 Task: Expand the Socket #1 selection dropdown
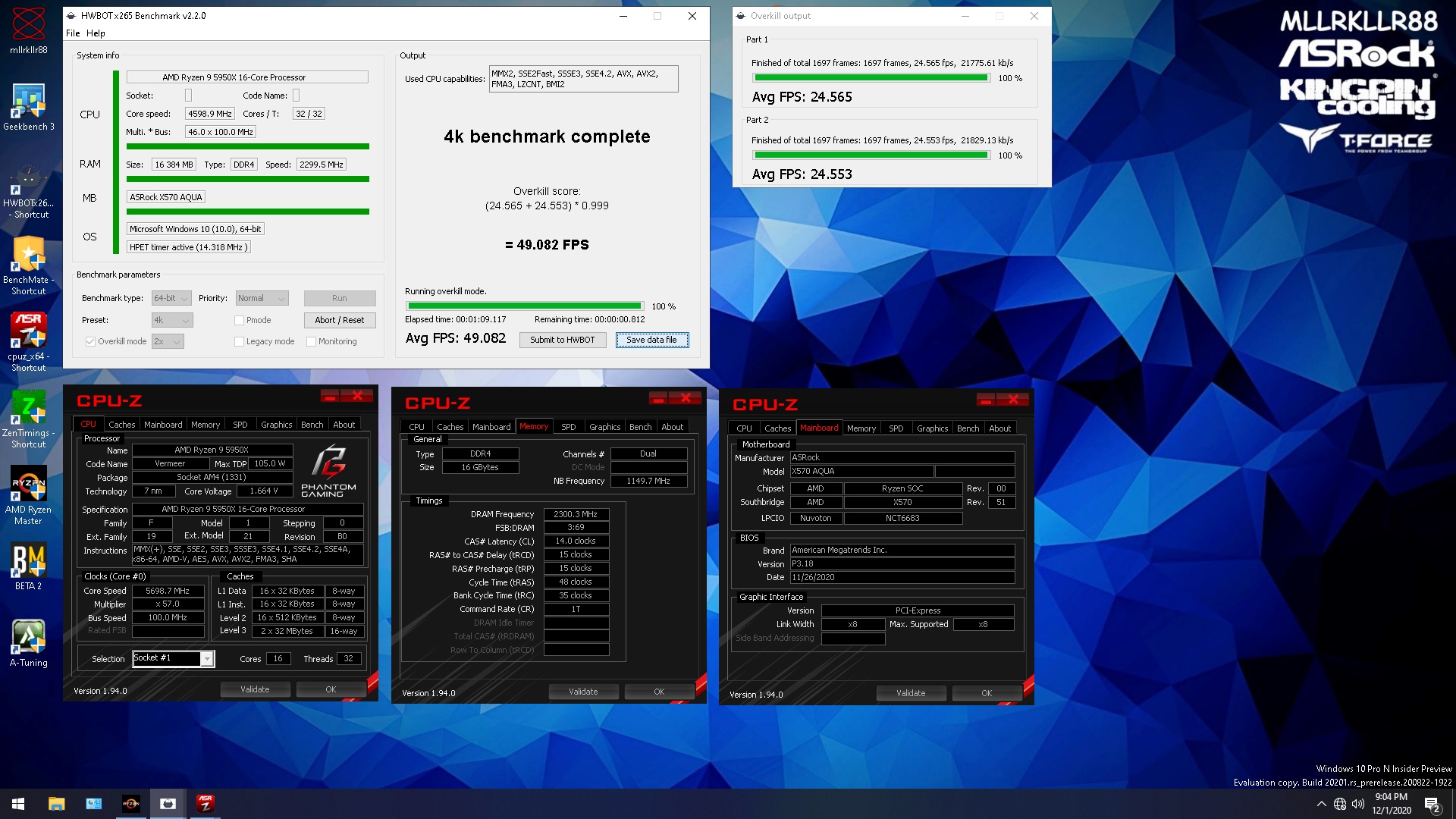(207, 659)
